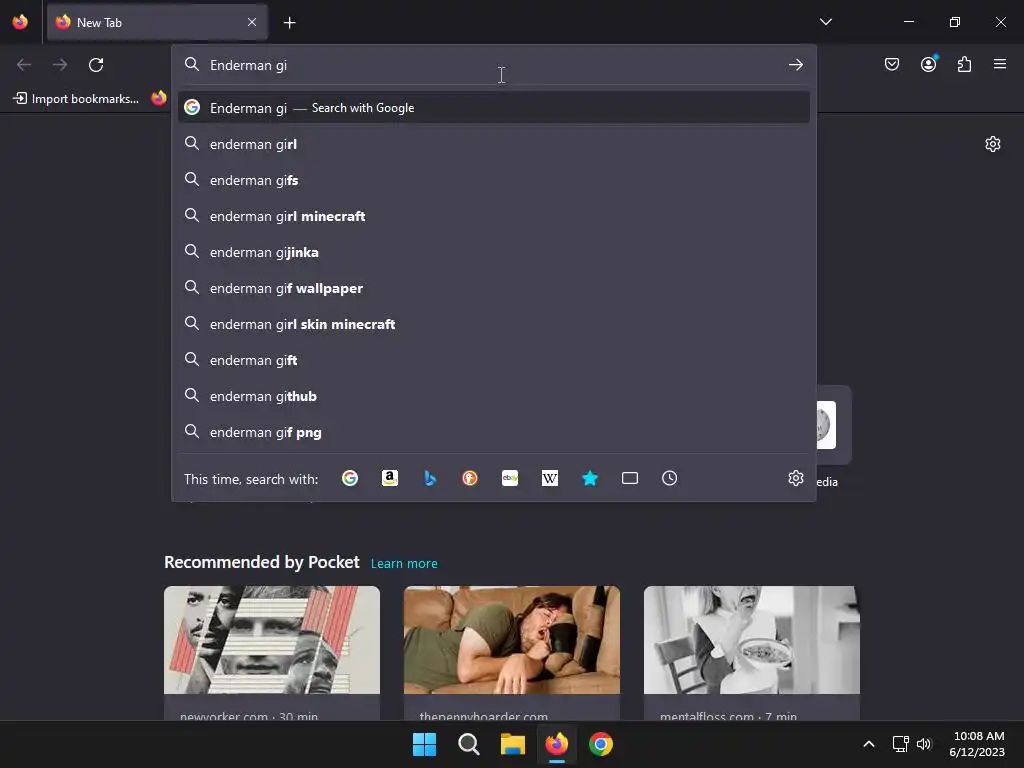Click the Go arrow in address bar
This screenshot has width=1024, height=768.
coord(795,65)
